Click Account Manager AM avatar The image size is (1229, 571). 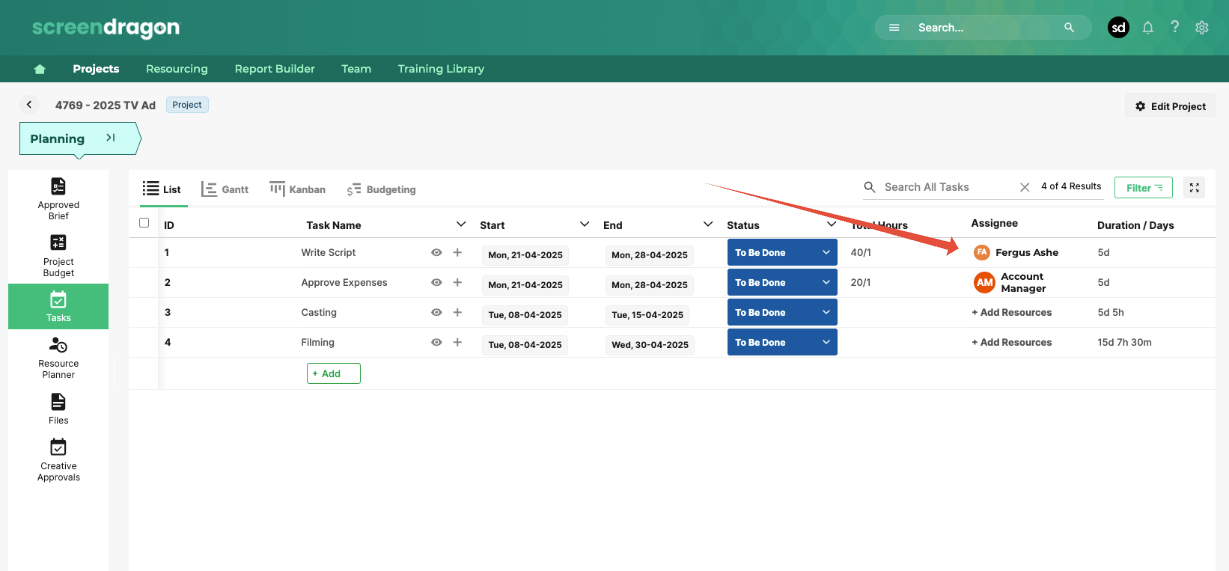[985, 283]
